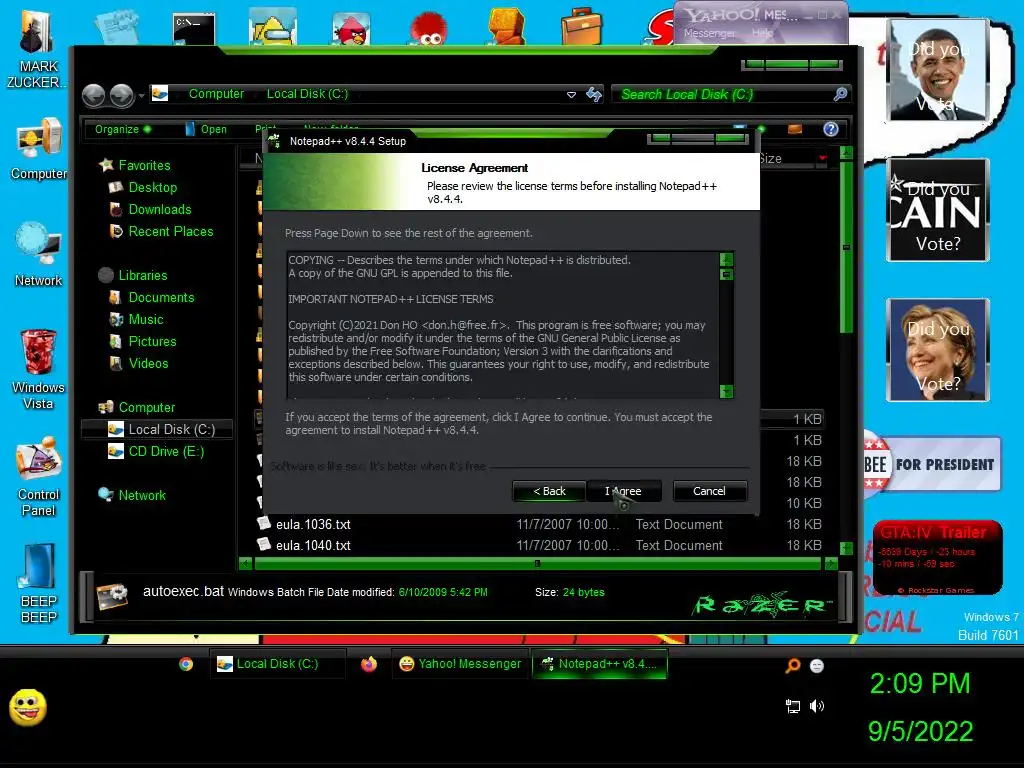Click Computer in the address breadcrumb

pos(216,94)
